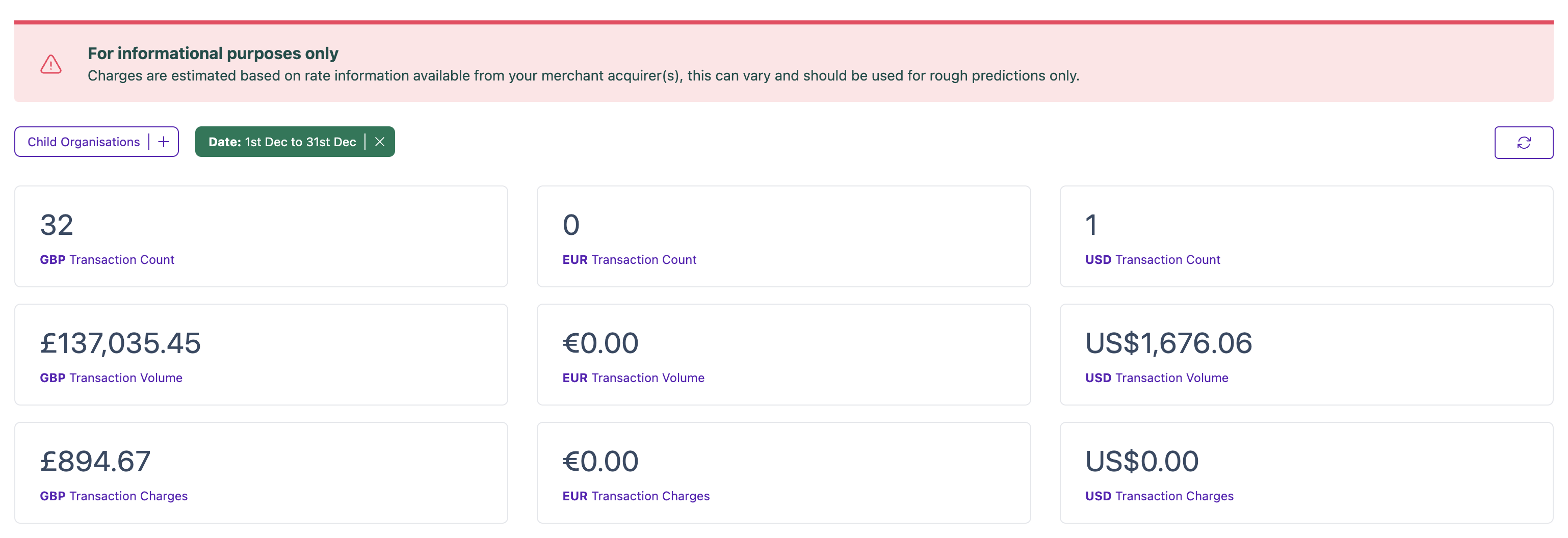Click the USD Transaction Charges label

point(1159,496)
